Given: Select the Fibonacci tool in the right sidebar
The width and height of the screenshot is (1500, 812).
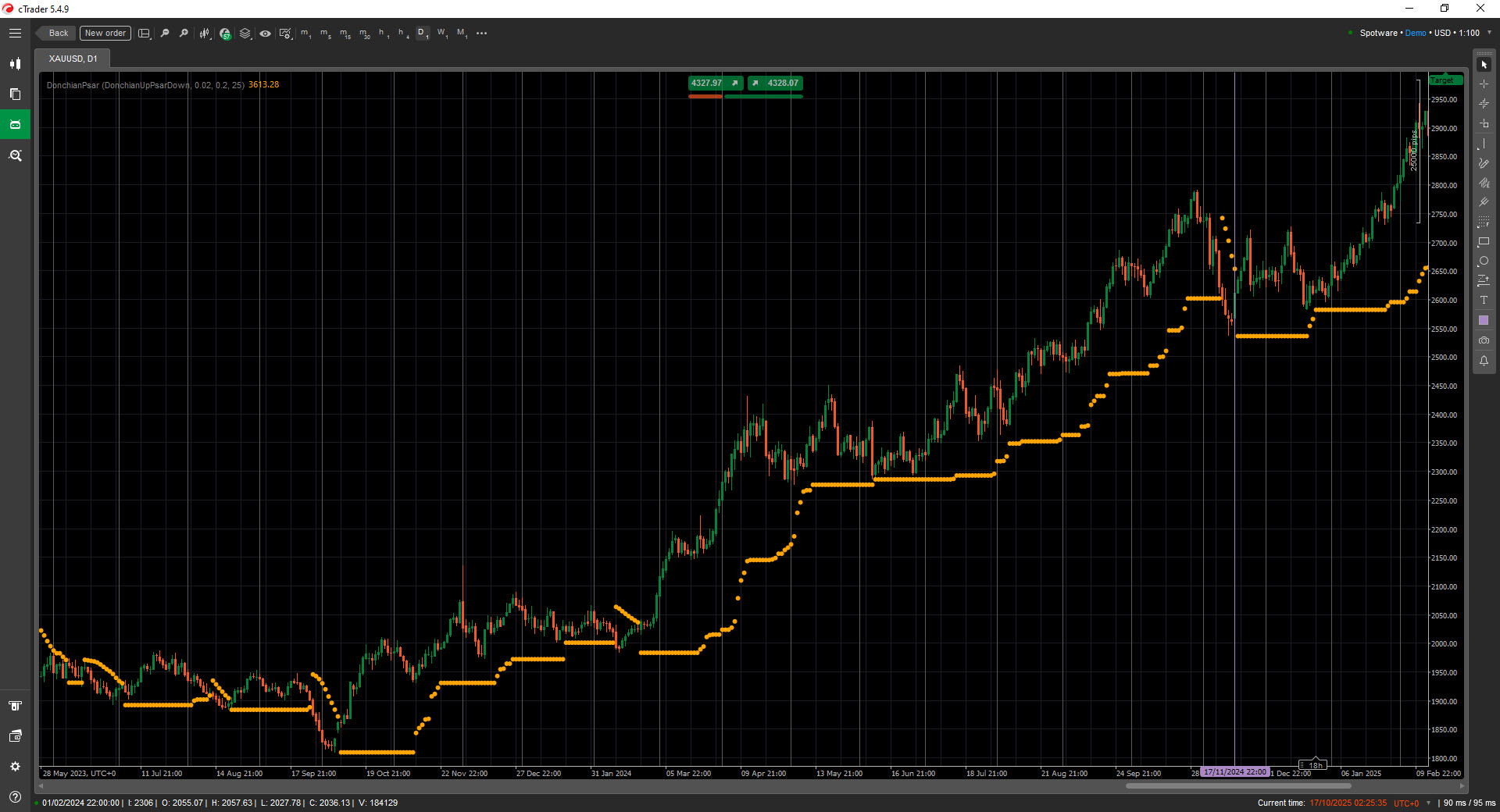Looking at the screenshot, I should (1483, 221).
